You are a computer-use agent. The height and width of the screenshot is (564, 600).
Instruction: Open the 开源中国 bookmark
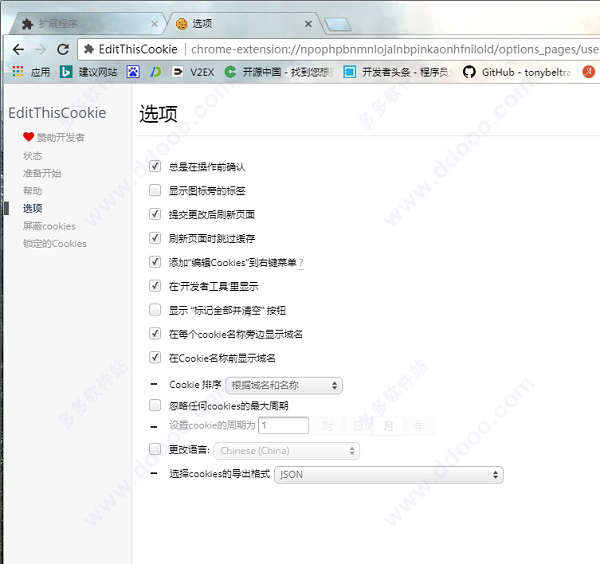[x=279, y=72]
